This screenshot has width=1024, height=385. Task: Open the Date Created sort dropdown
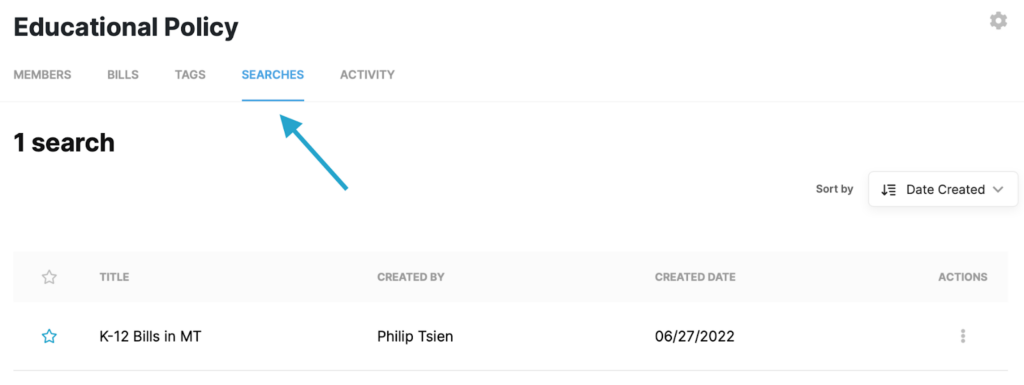pos(943,189)
